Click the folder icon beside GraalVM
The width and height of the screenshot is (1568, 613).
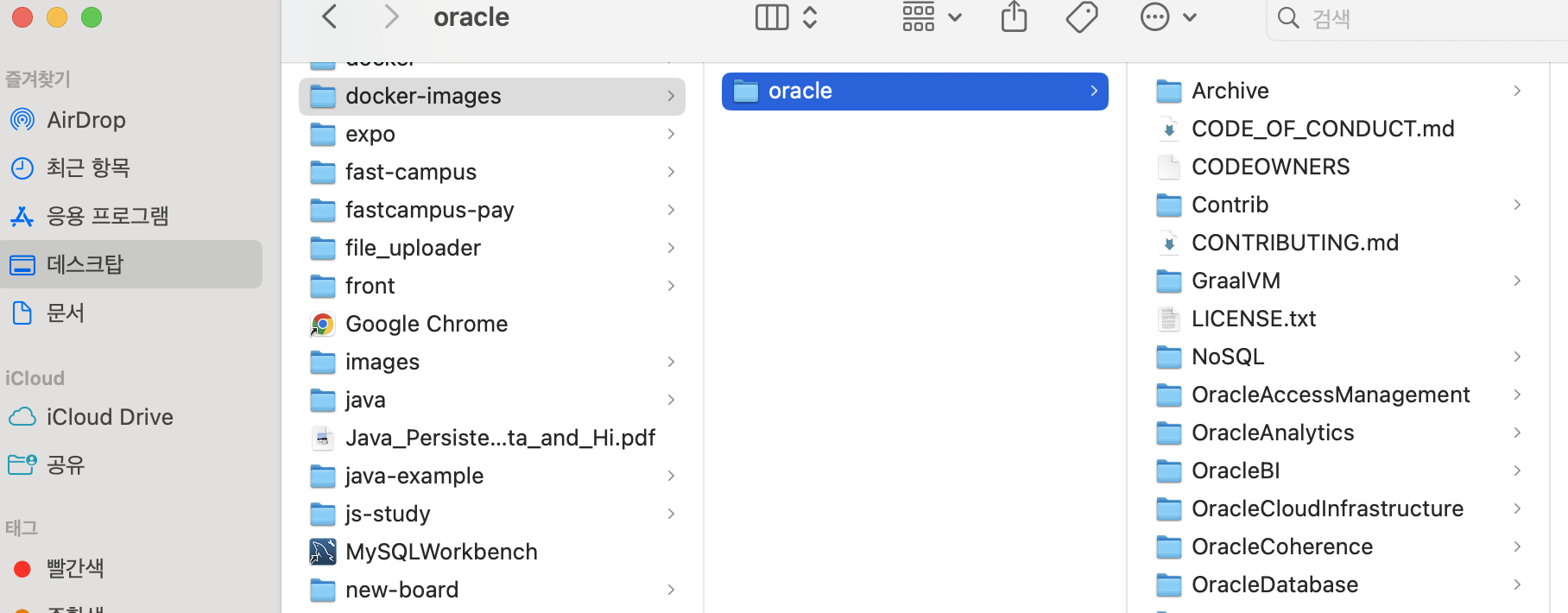(1169, 281)
